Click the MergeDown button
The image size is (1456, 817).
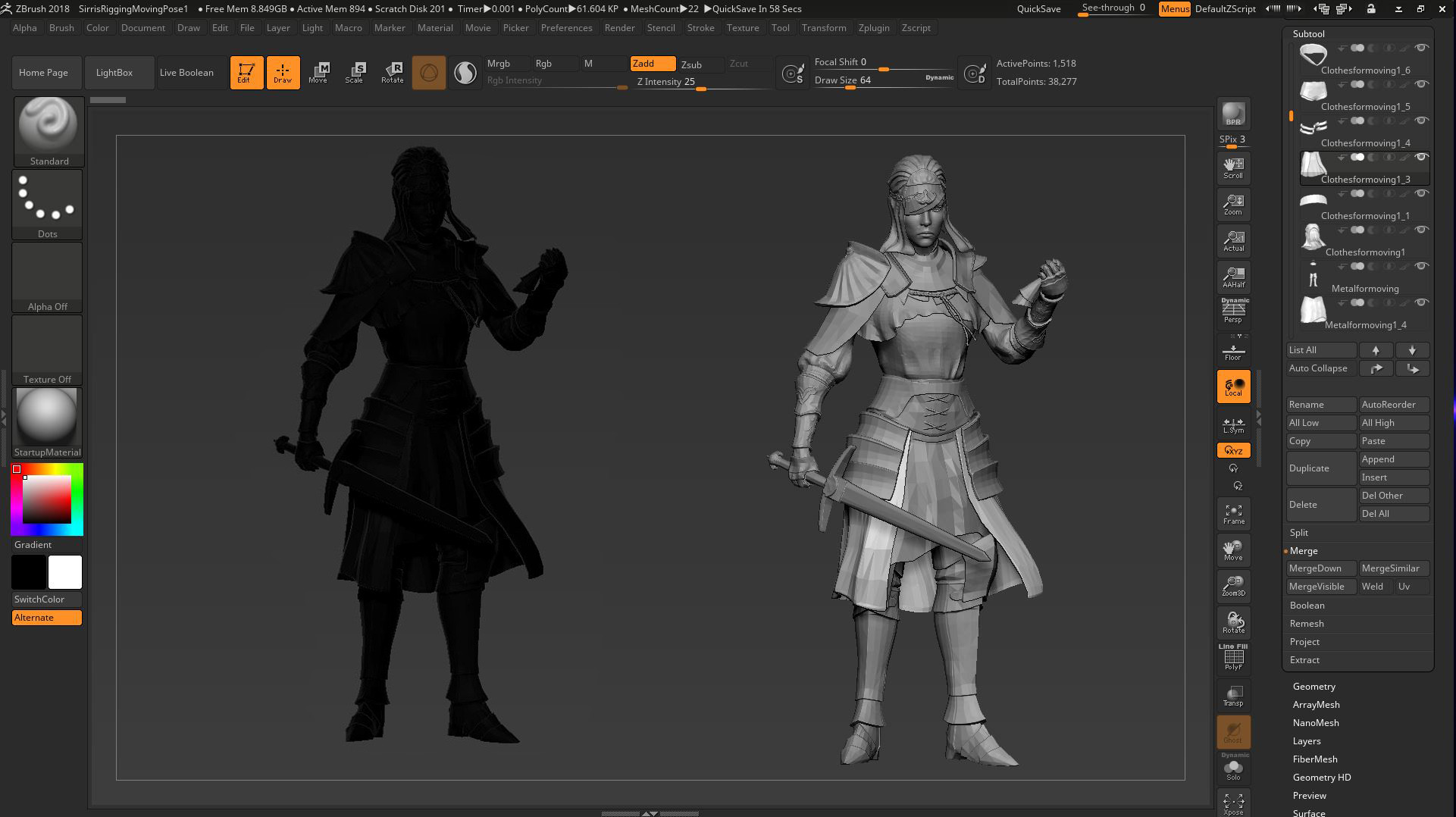(1321, 568)
